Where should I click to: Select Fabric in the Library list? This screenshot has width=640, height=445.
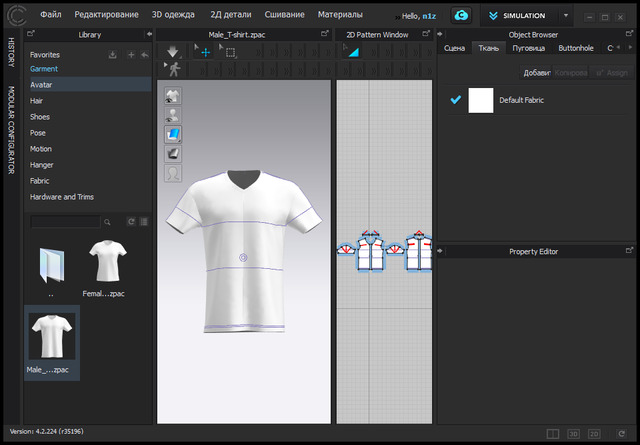point(40,181)
